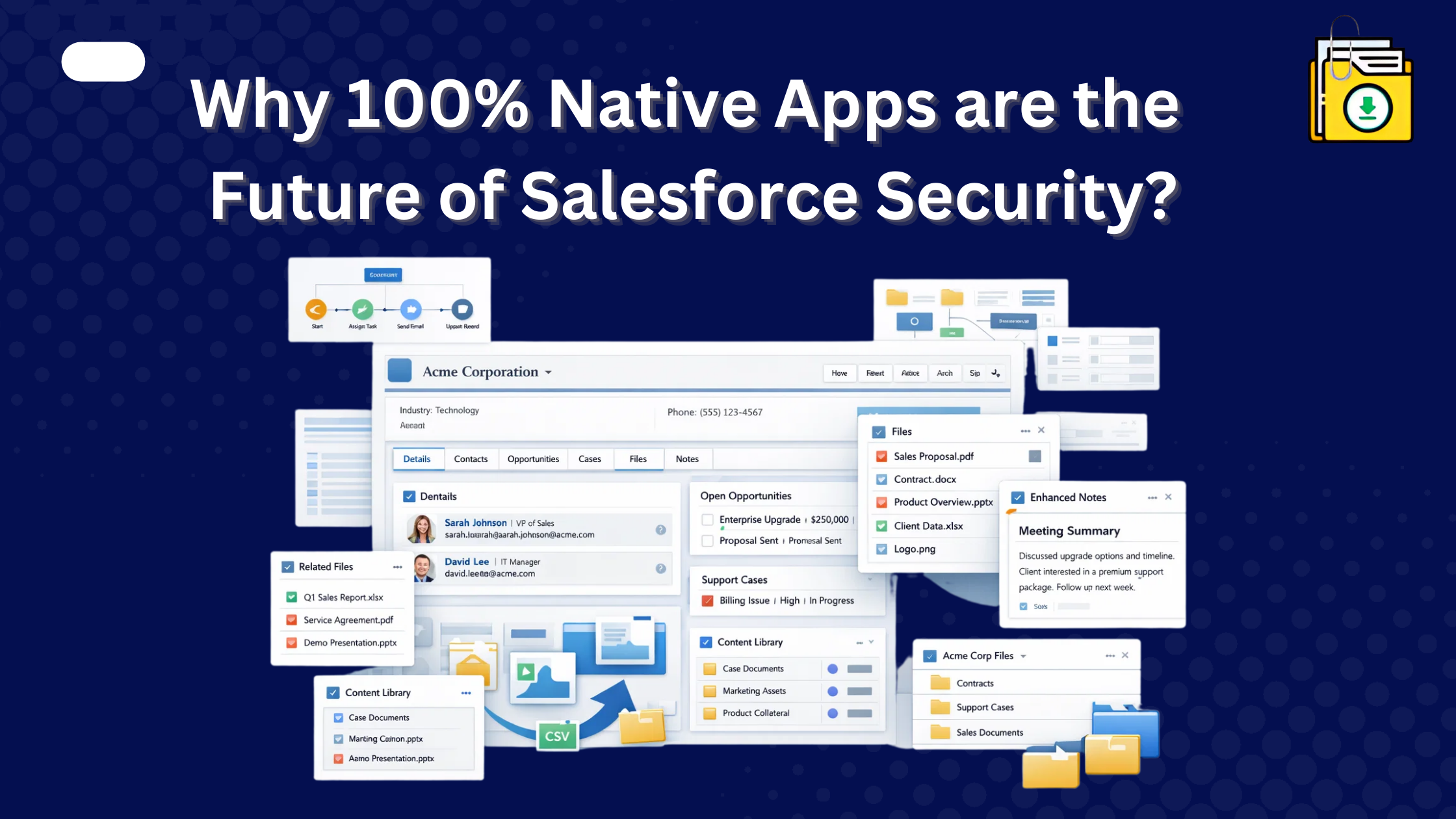This screenshot has width=1456, height=819.
Task: Open the Opportunities tab
Action: (x=533, y=459)
